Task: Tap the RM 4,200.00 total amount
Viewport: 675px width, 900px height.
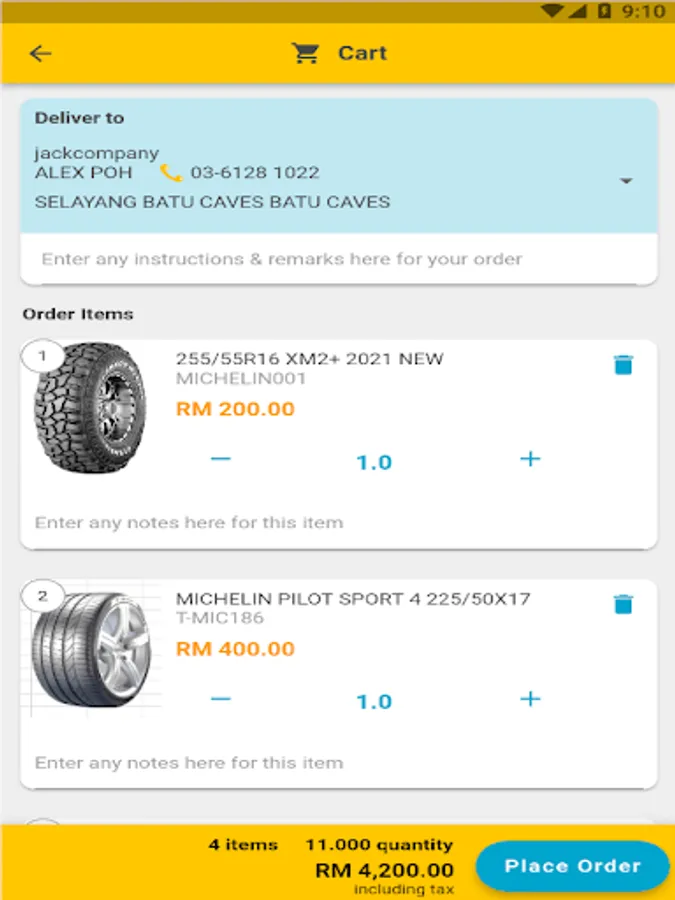Action: click(384, 870)
